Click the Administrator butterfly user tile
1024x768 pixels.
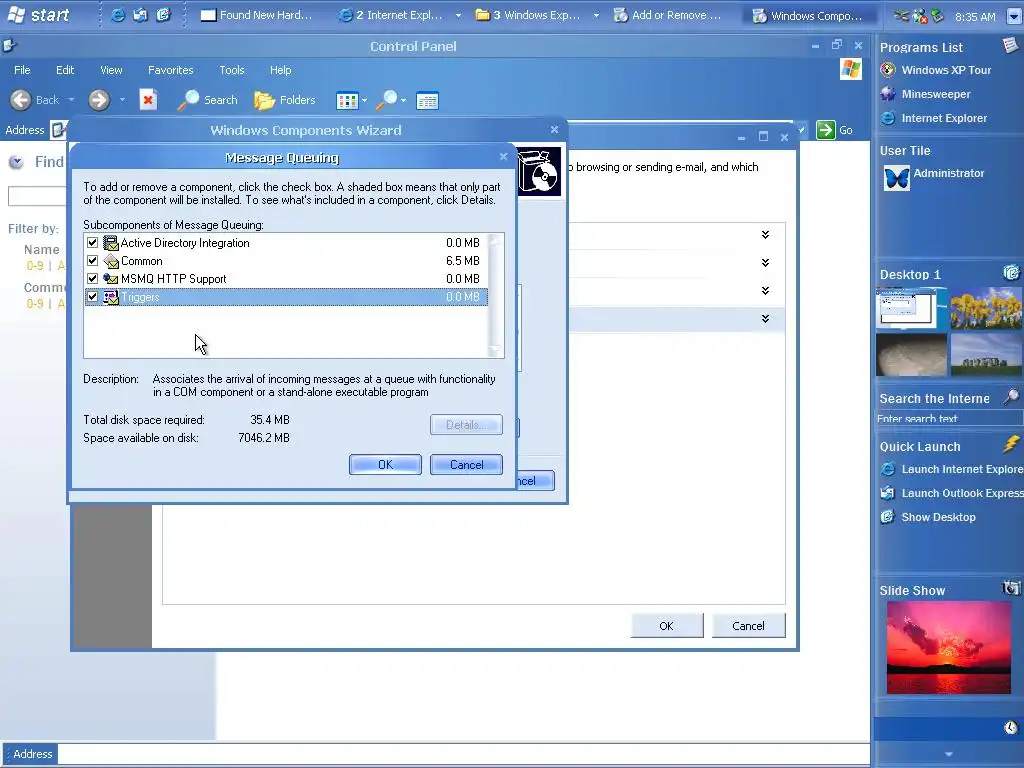pyautogui.click(x=897, y=178)
